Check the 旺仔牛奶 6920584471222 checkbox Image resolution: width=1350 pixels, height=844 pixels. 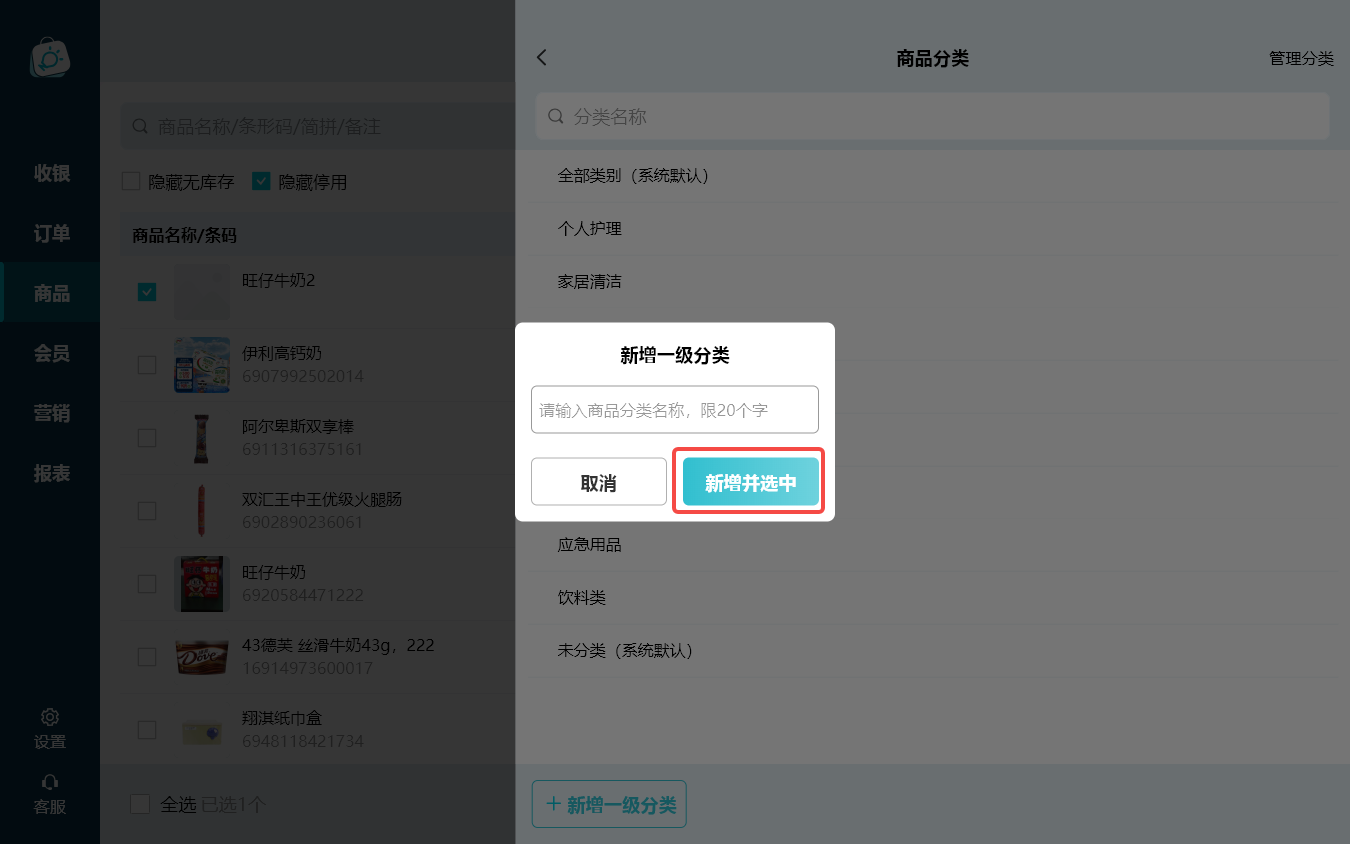147,584
